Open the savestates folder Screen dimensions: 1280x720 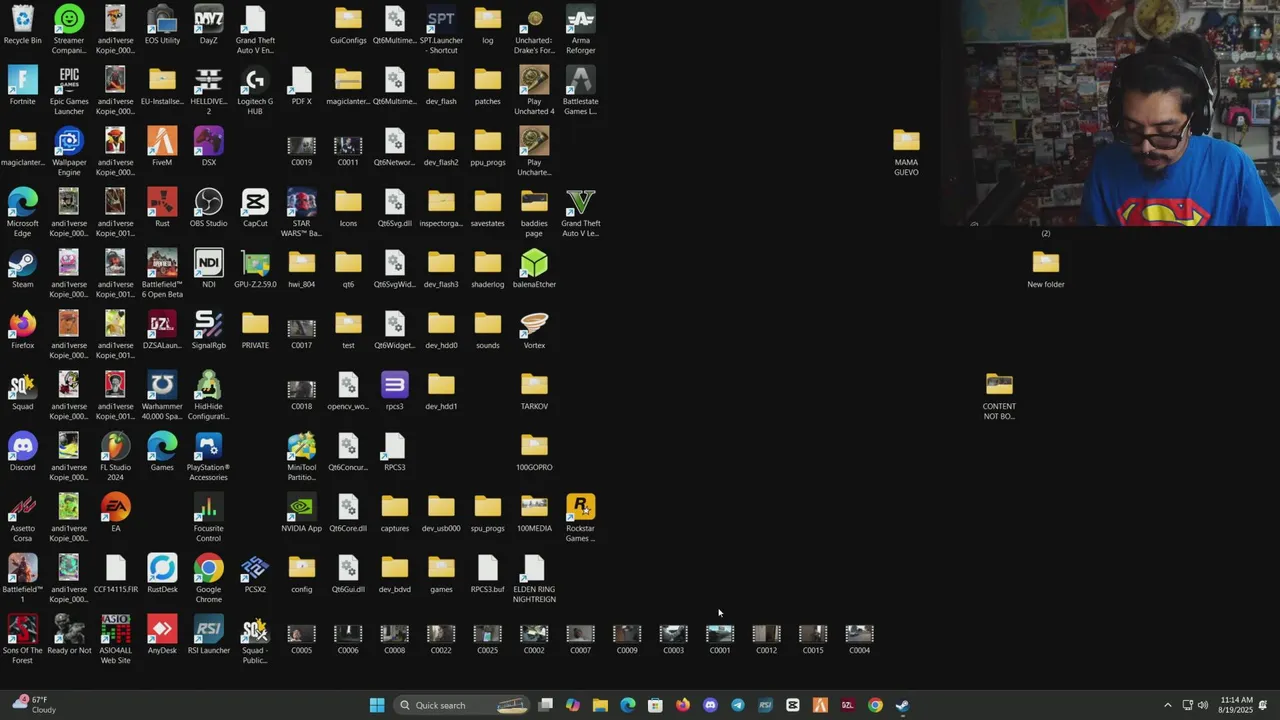pos(487,208)
